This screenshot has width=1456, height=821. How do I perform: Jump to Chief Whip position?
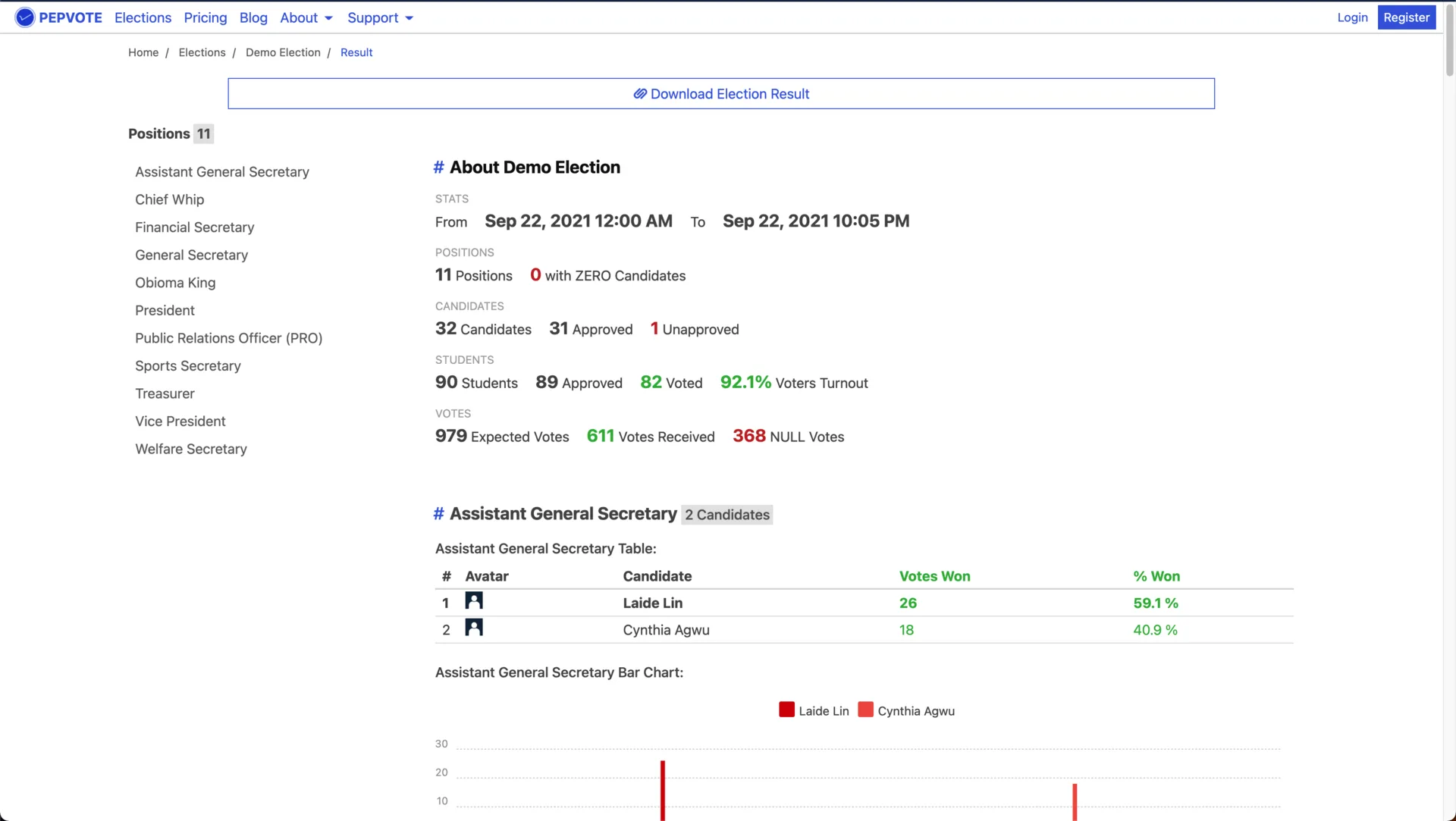pyautogui.click(x=169, y=200)
